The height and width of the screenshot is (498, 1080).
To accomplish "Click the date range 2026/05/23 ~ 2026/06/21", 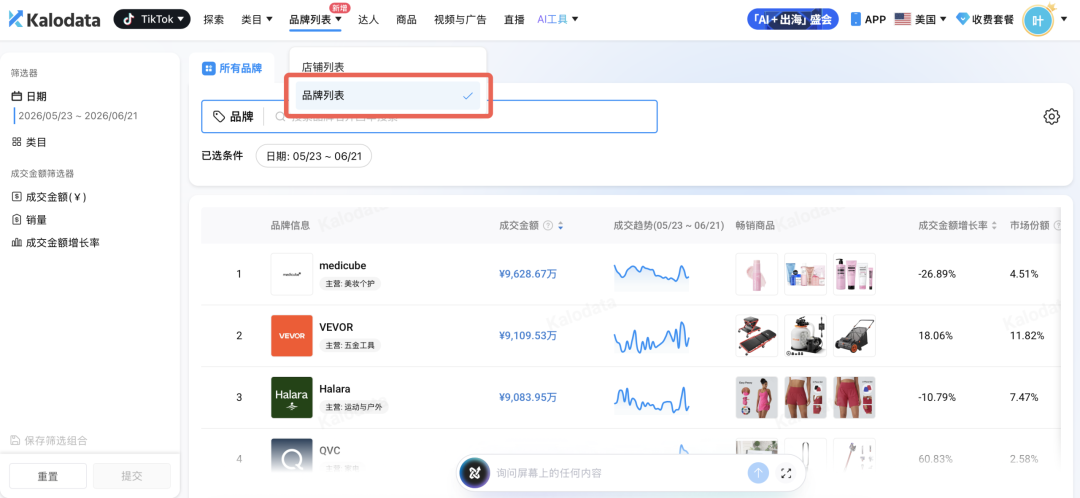I will (x=78, y=115).
